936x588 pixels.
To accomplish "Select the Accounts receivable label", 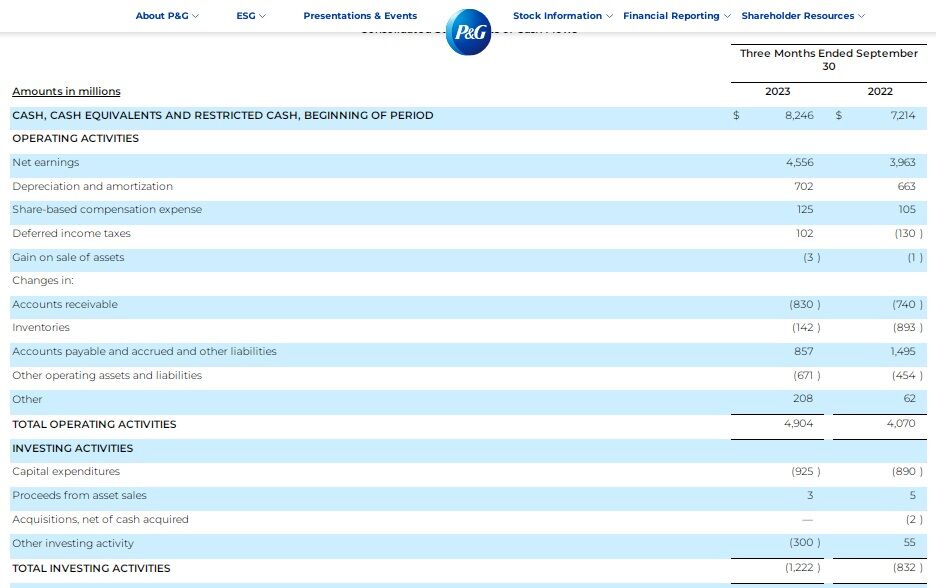I will pyautogui.click(x=64, y=304).
